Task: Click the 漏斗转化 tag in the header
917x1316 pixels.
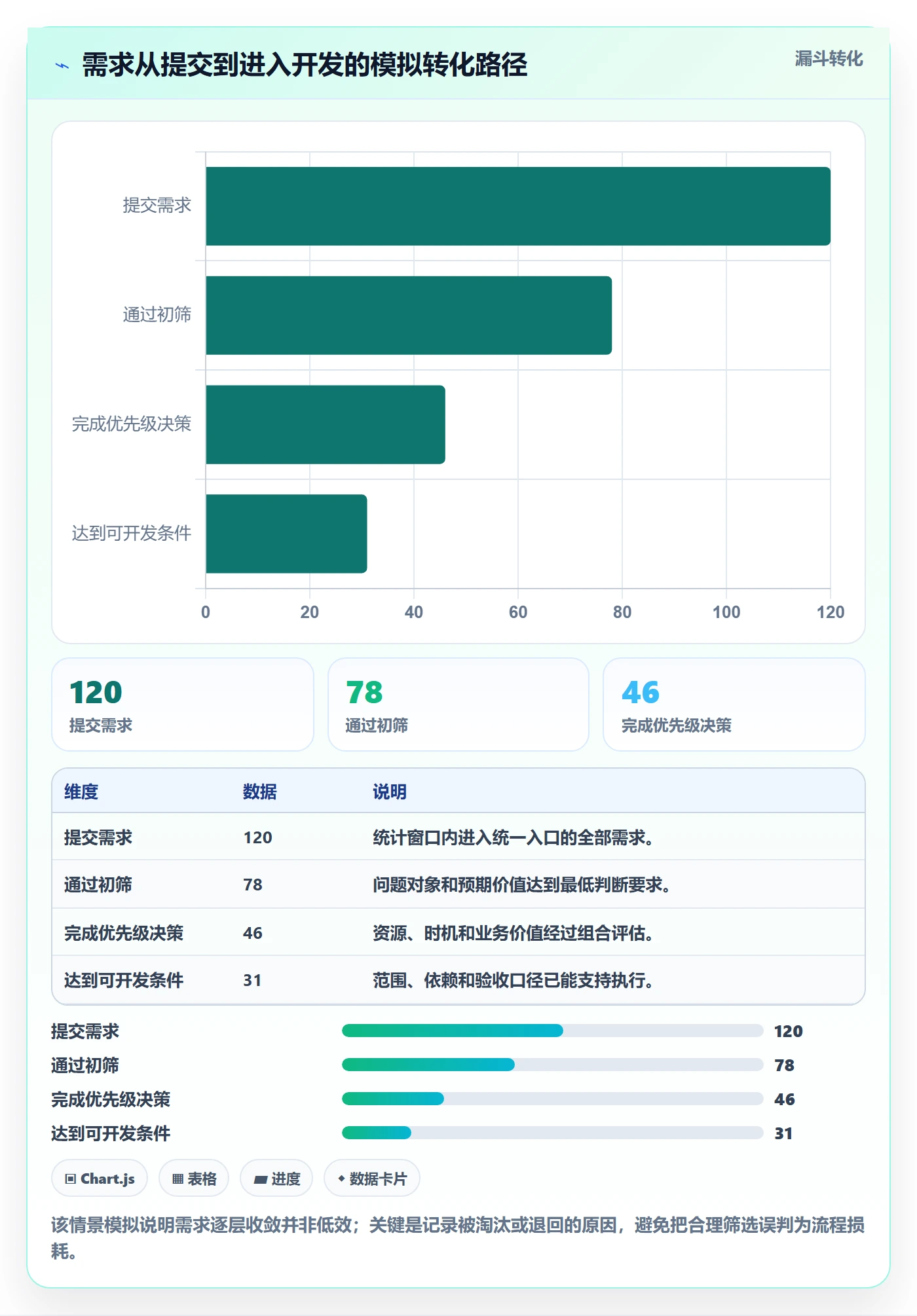Action: coord(829,59)
